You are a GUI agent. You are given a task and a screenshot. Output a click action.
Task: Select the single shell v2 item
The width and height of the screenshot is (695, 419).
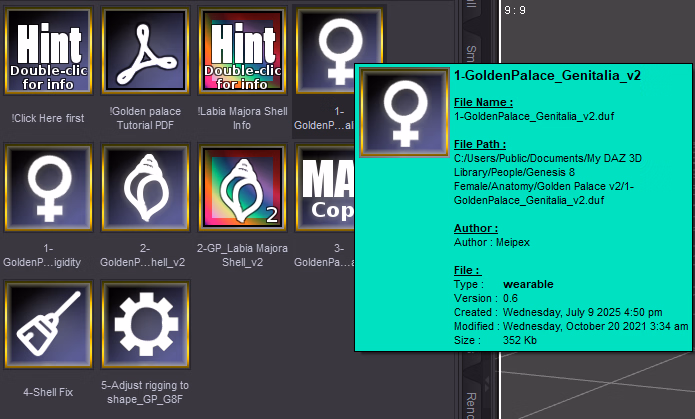tap(145, 190)
